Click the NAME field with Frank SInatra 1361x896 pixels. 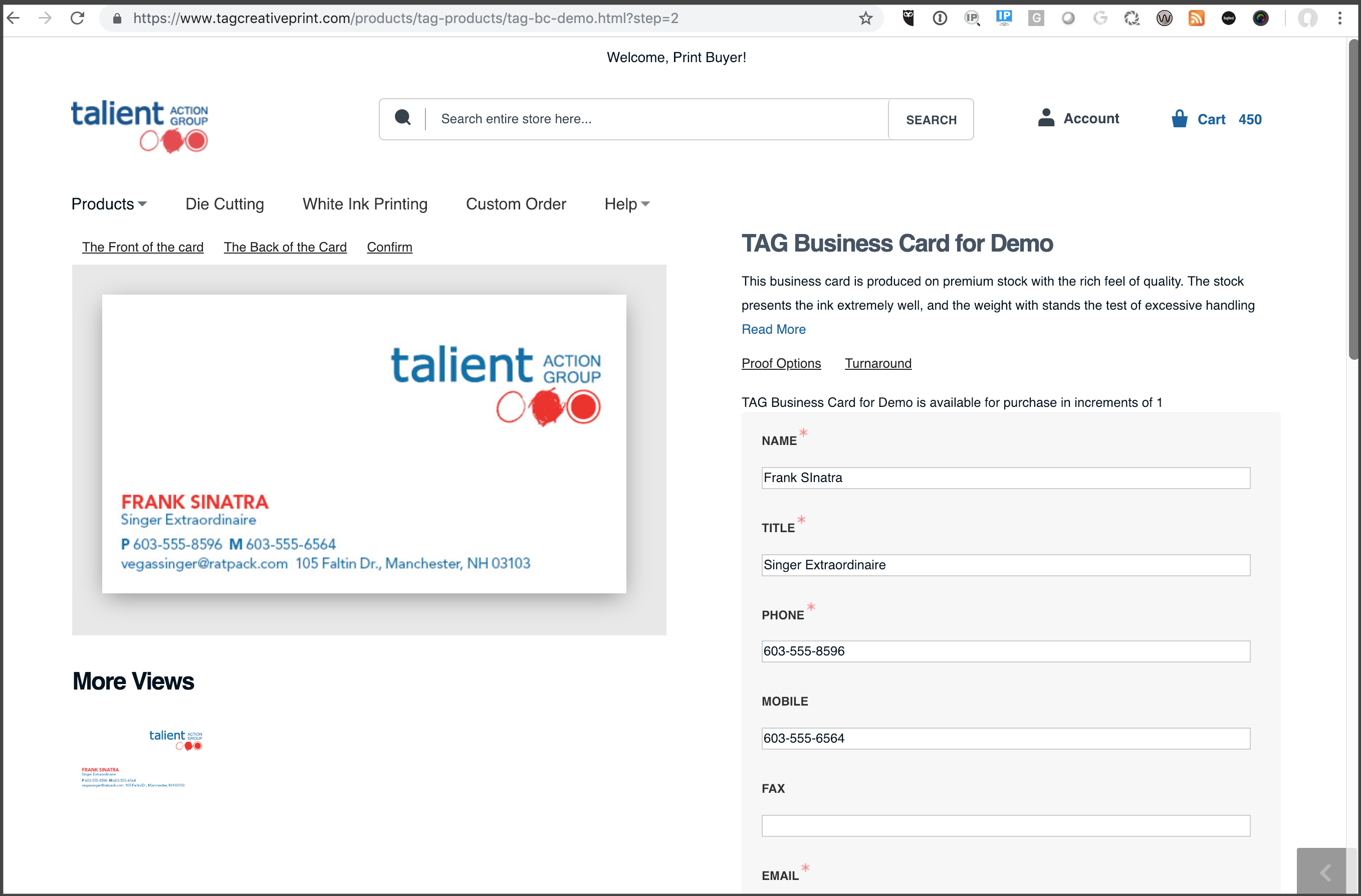tap(1005, 478)
